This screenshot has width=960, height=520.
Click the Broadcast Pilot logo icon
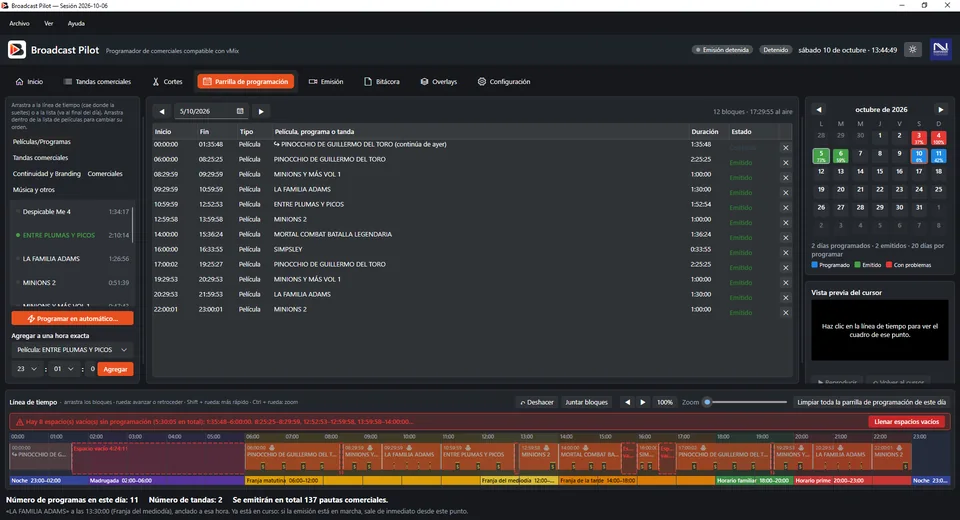tap(17, 50)
